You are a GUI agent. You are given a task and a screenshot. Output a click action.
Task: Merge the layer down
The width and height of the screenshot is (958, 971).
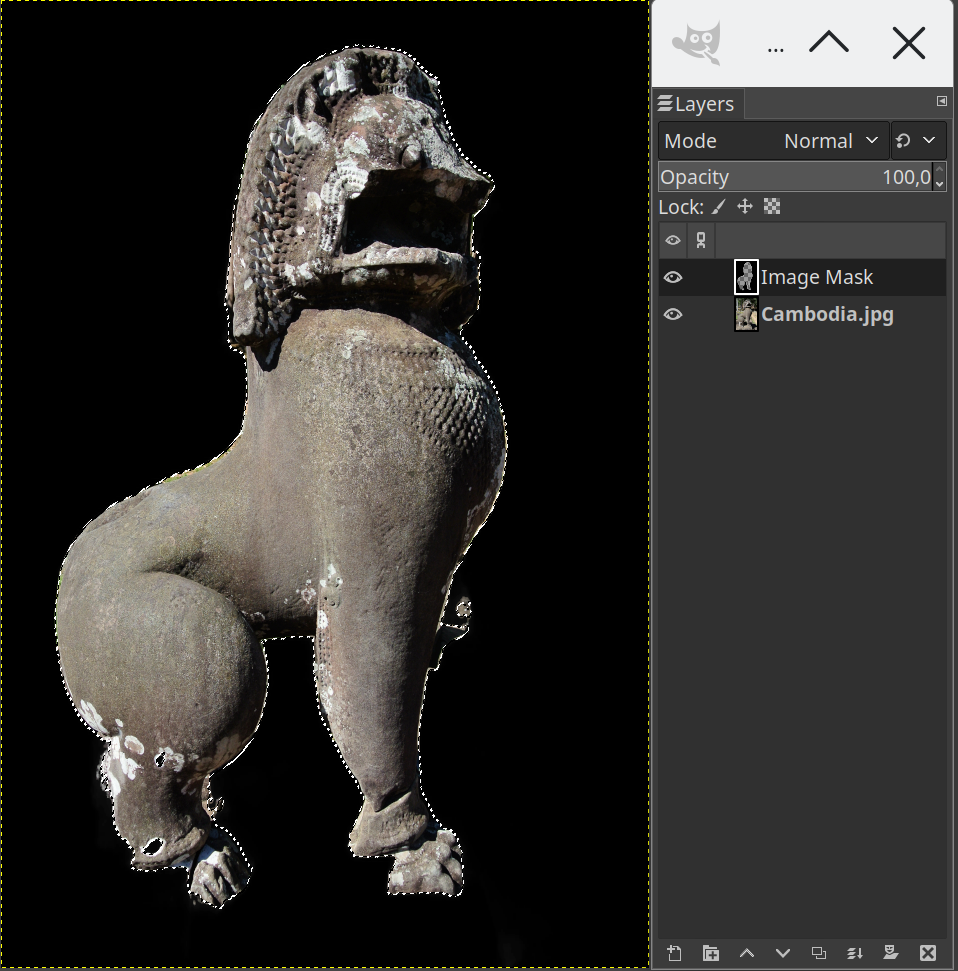[855, 953]
